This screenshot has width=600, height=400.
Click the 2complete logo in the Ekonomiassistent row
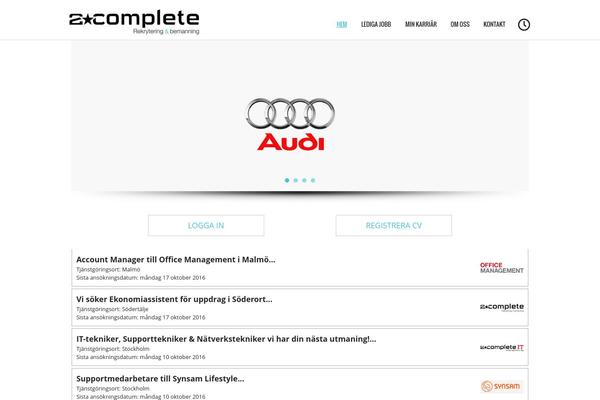pos(502,307)
